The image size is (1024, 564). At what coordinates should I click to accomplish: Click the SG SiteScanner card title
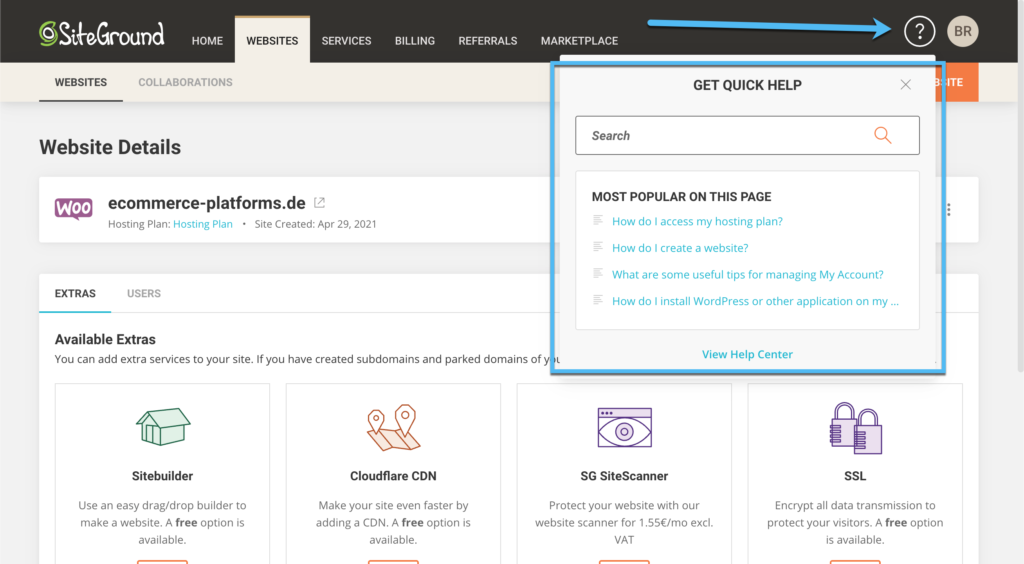(x=624, y=476)
